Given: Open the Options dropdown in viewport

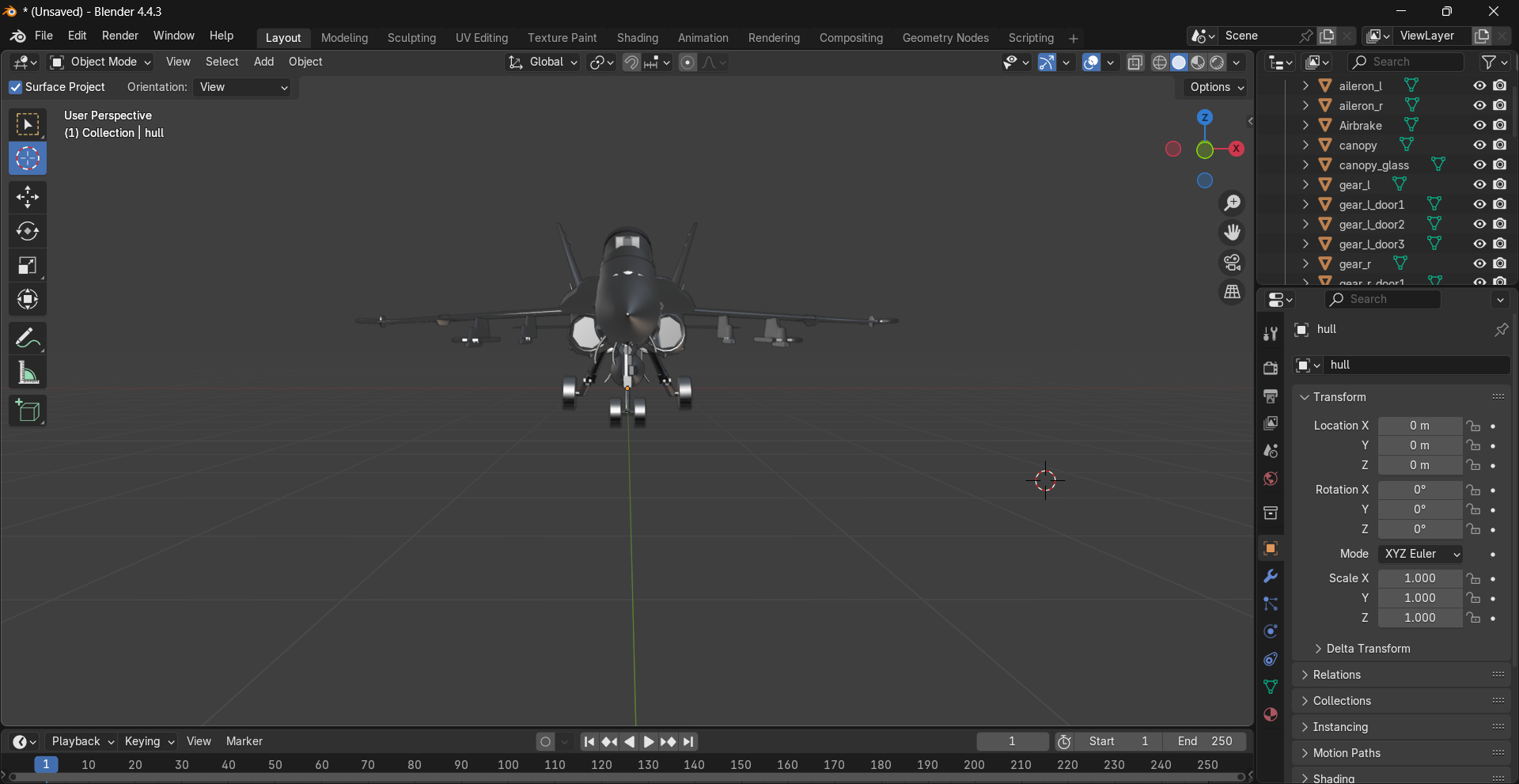Looking at the screenshot, I should pos(1217,87).
